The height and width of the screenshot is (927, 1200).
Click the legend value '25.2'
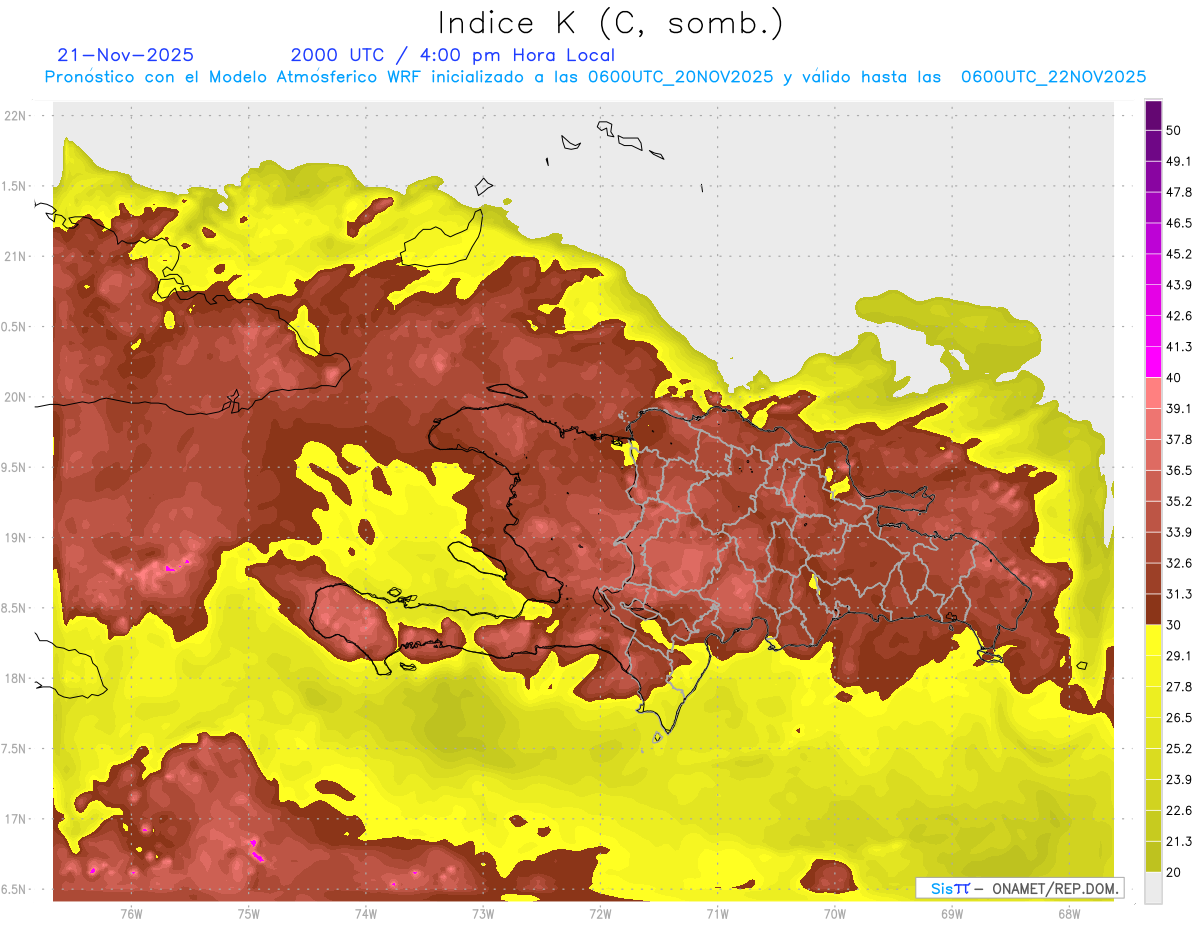pos(1178,749)
